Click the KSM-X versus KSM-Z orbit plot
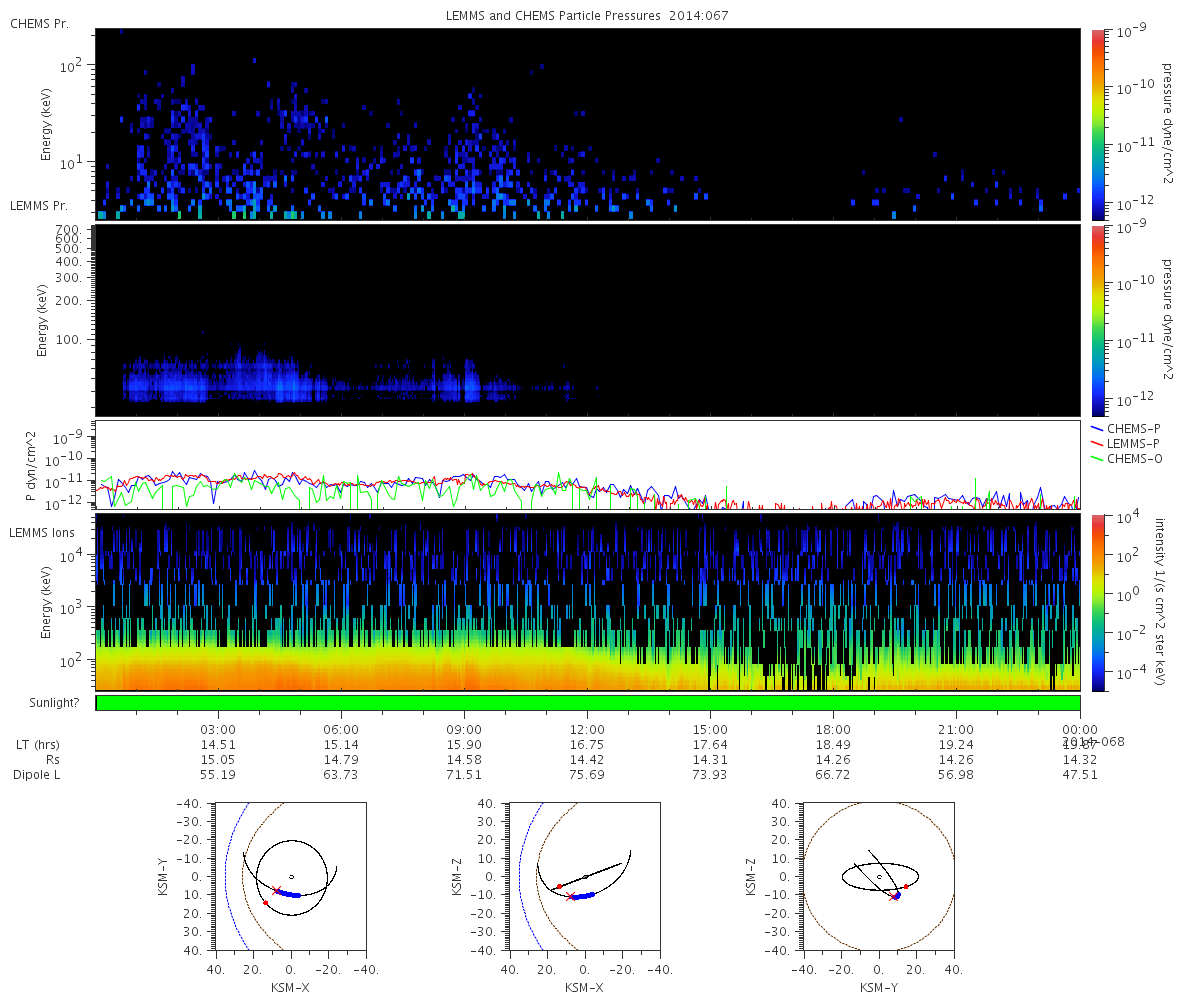The width and height of the screenshot is (1200, 1000). click(585, 875)
